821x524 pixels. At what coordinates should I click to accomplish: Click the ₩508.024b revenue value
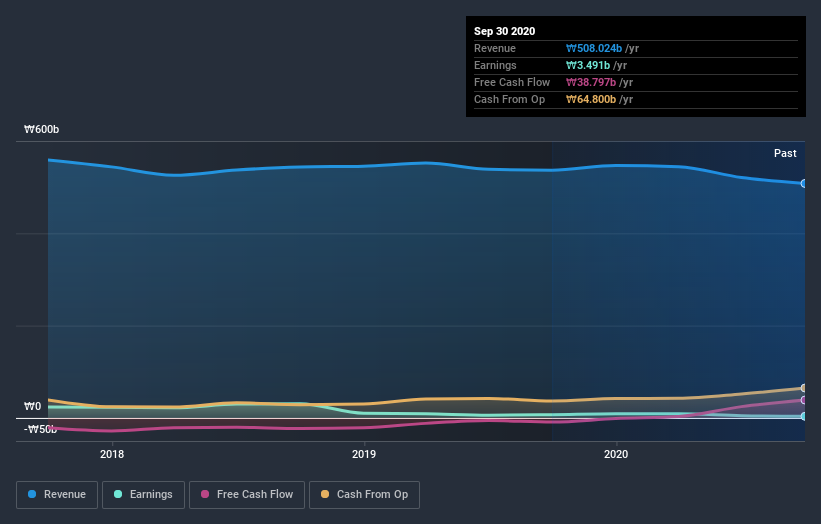point(594,48)
